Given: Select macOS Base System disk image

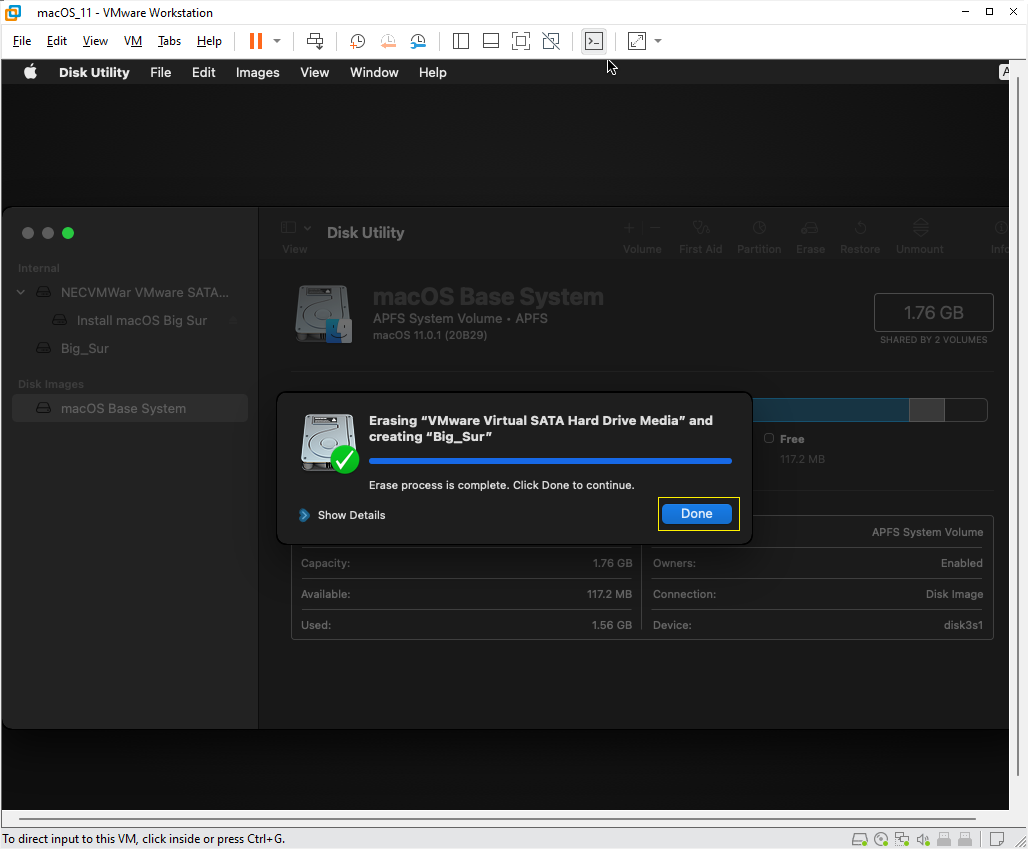Looking at the screenshot, I should 130,408.
